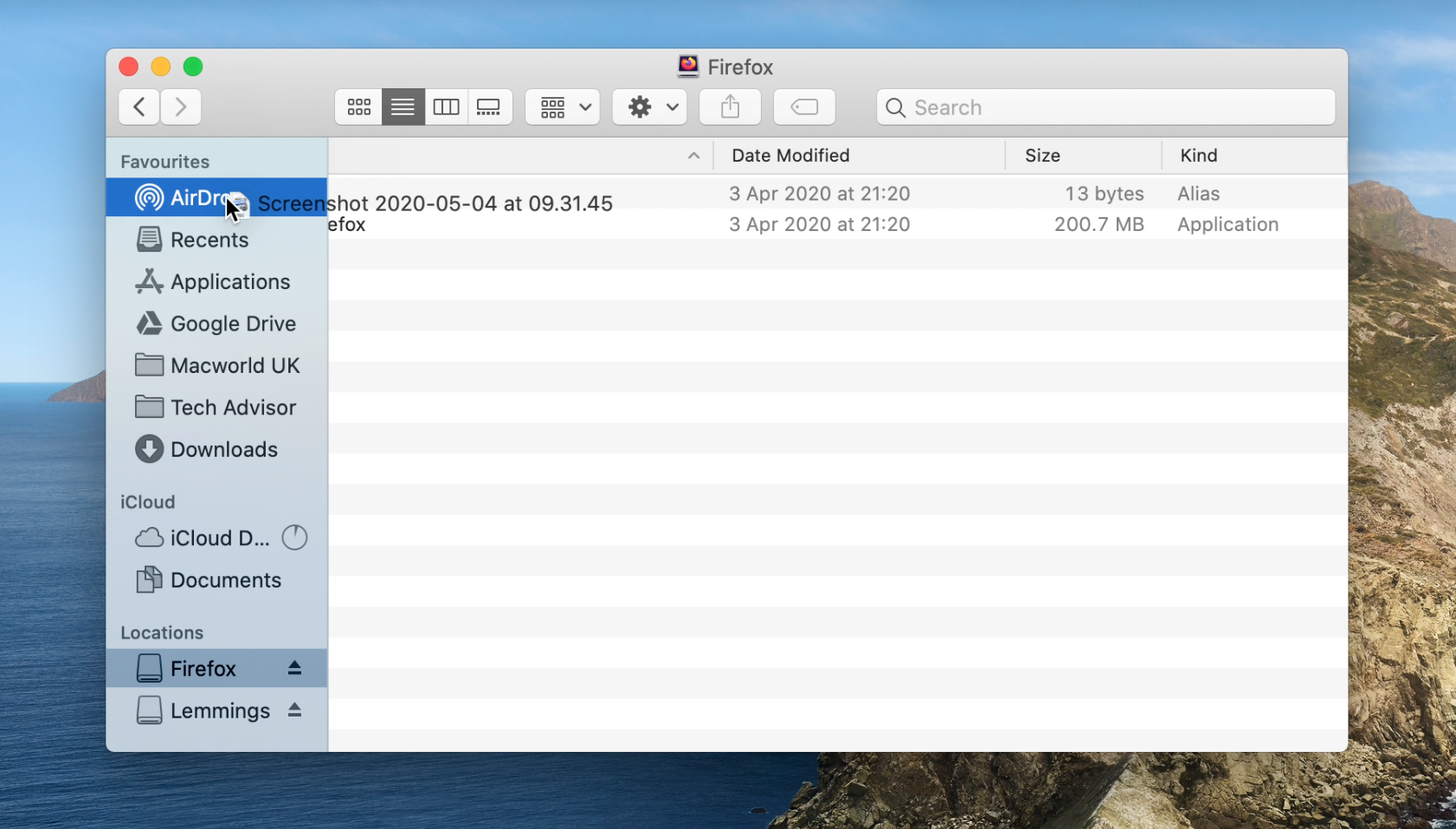Screen dimensions: 1456x829
Task: Go forward with the right chevron
Action: click(x=181, y=107)
